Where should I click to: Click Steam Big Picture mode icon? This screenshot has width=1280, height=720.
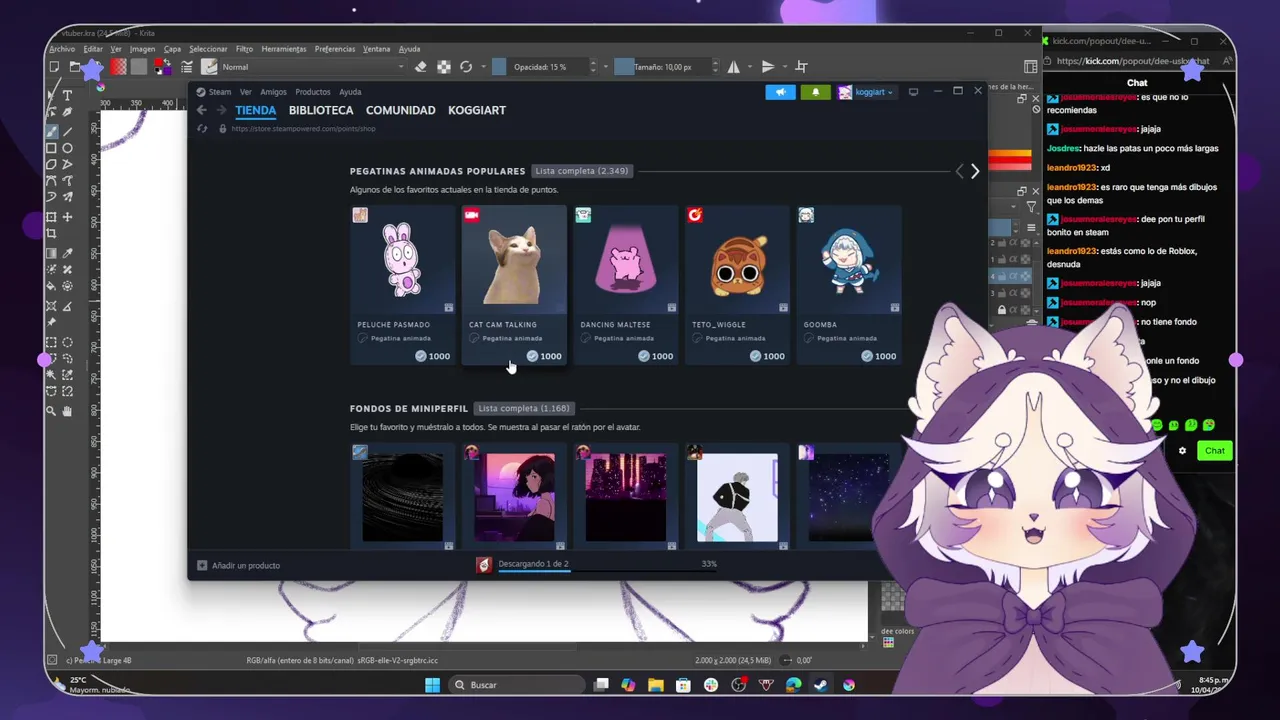(x=913, y=92)
